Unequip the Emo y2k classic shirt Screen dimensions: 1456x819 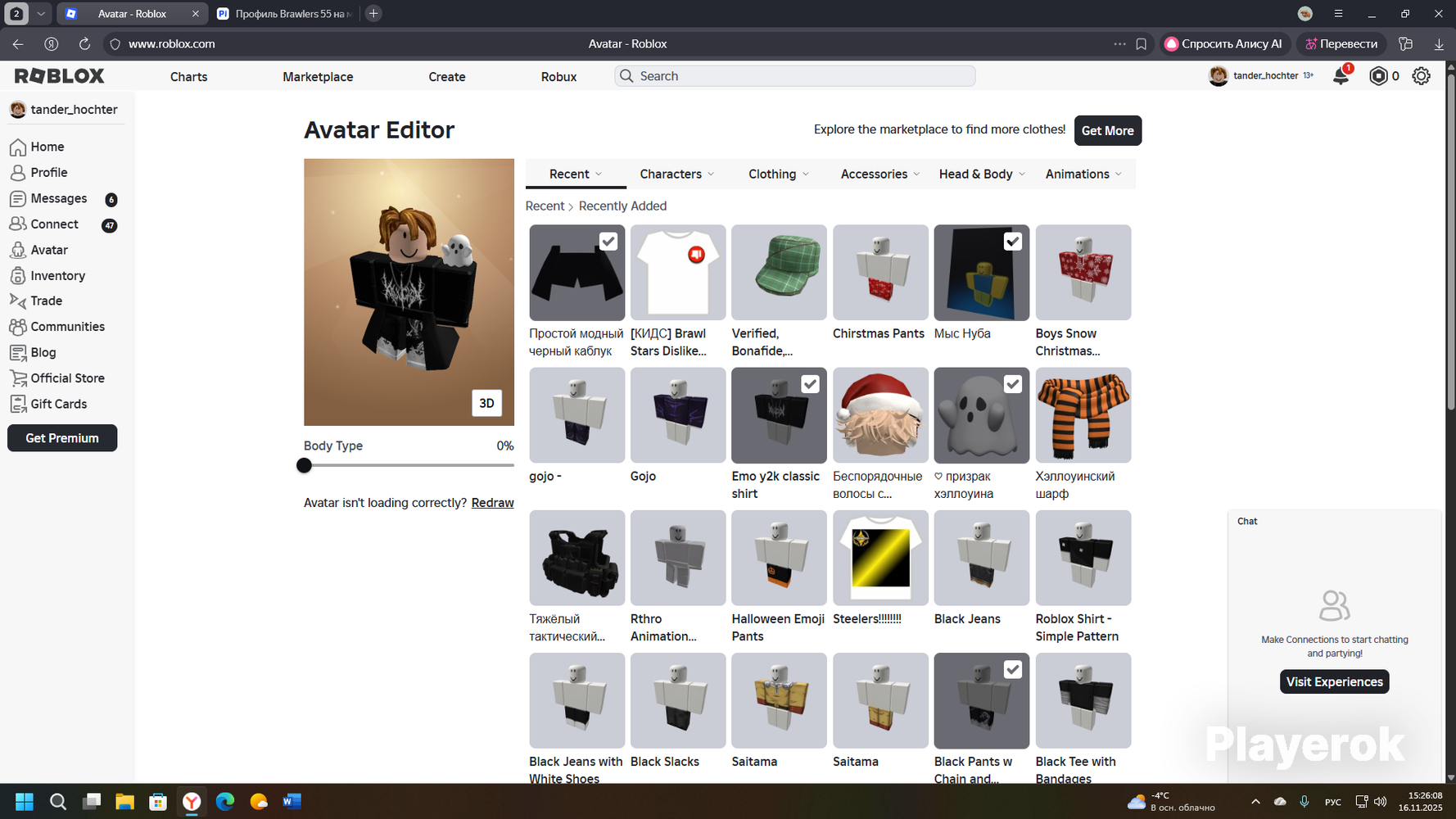[x=810, y=384]
